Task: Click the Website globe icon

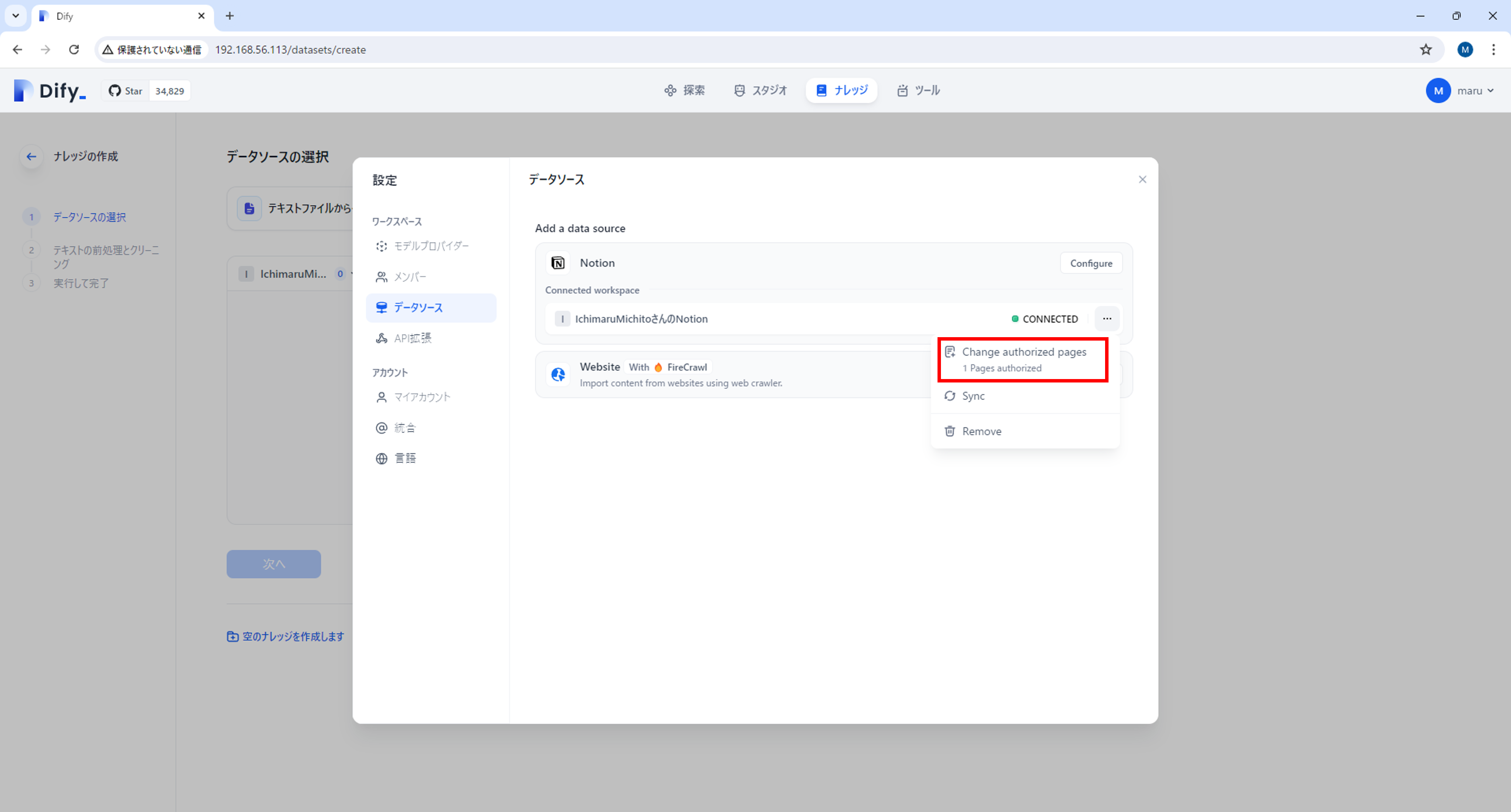Action: pos(558,374)
